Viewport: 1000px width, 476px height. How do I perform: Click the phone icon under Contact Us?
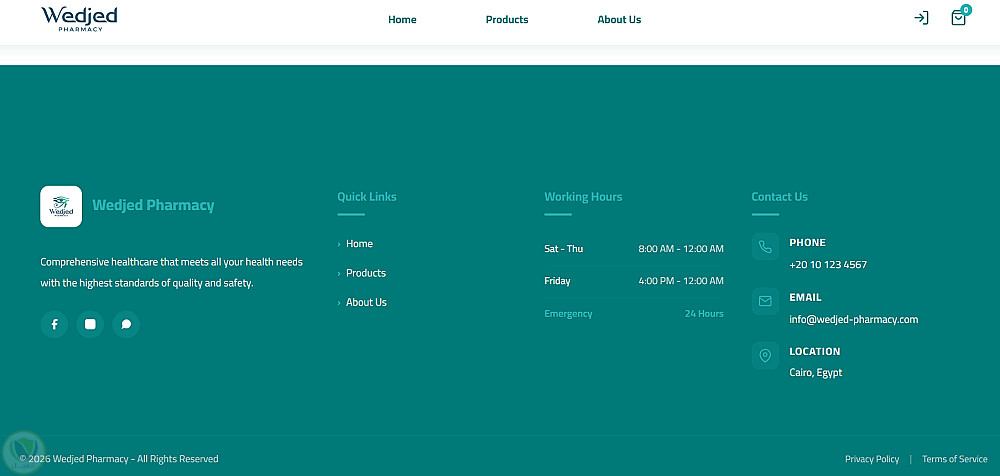pyautogui.click(x=765, y=246)
